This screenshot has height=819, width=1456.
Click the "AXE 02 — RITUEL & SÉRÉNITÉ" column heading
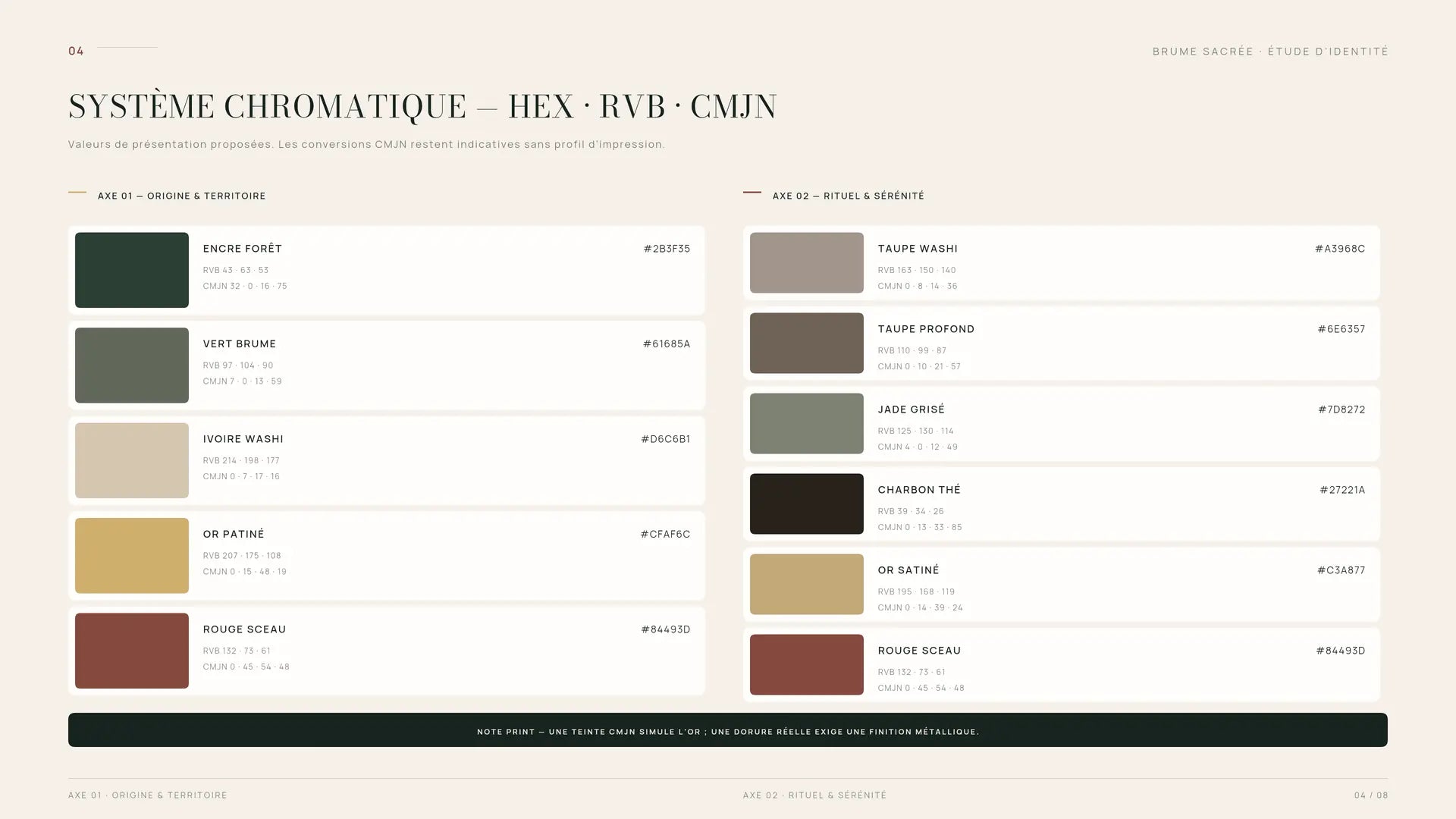tap(849, 196)
